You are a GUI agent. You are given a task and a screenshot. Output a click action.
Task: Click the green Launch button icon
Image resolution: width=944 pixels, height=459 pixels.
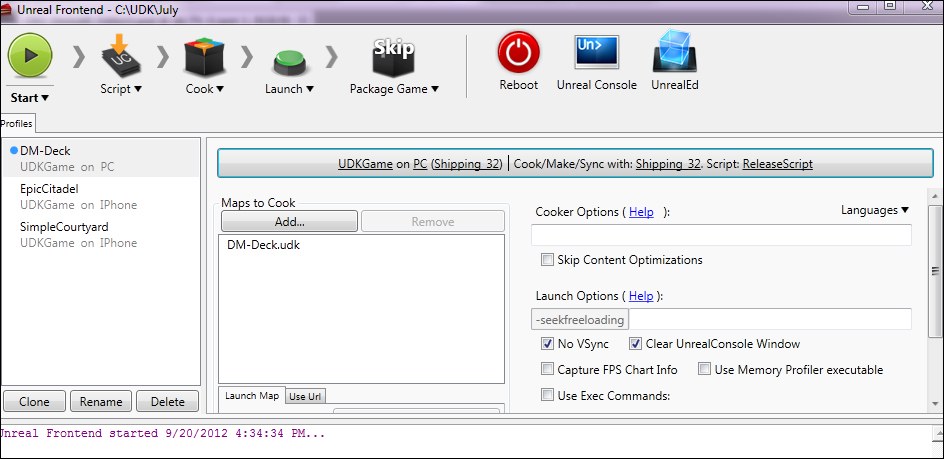(x=290, y=62)
